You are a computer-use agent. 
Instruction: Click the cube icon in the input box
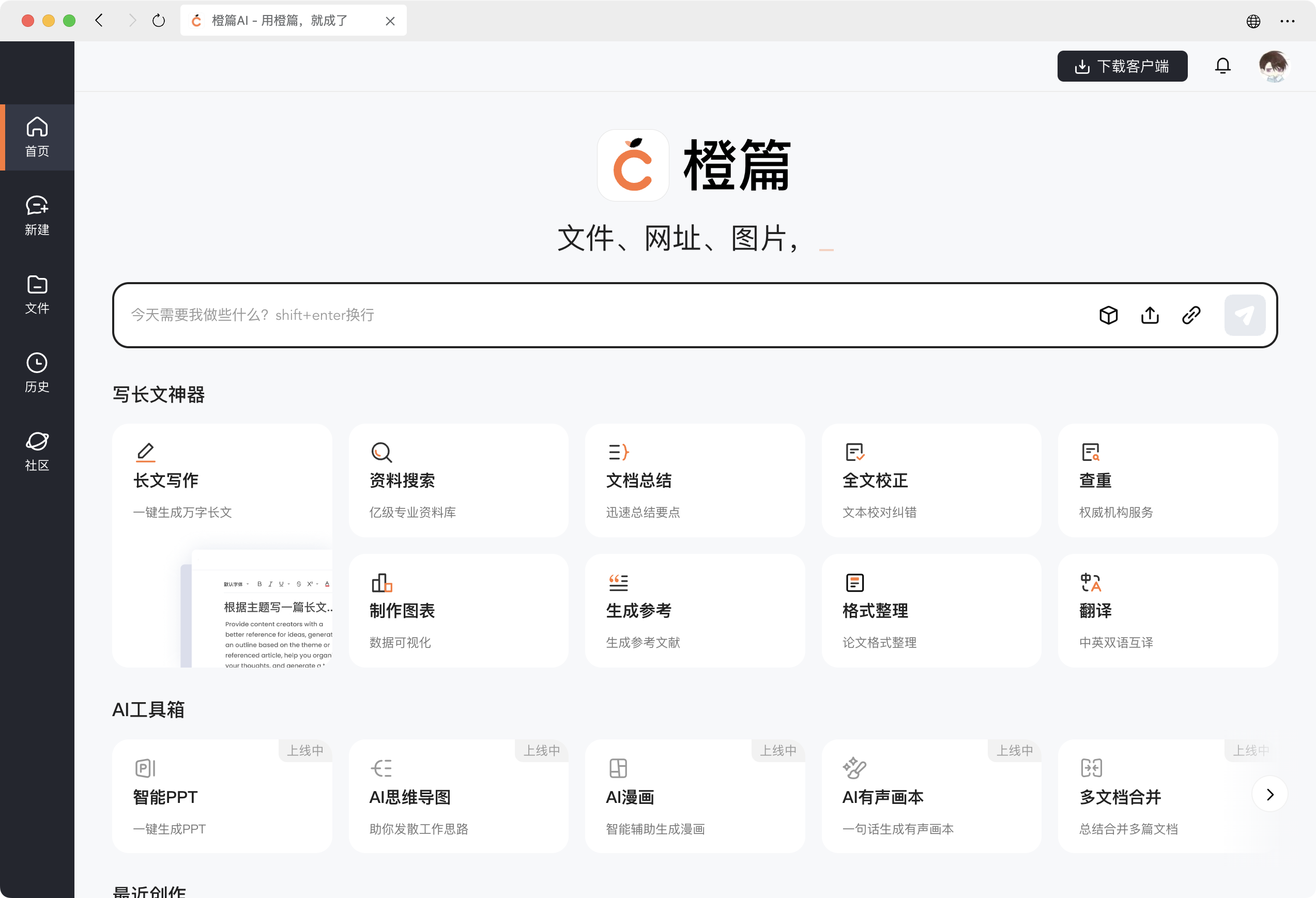[1108, 315]
